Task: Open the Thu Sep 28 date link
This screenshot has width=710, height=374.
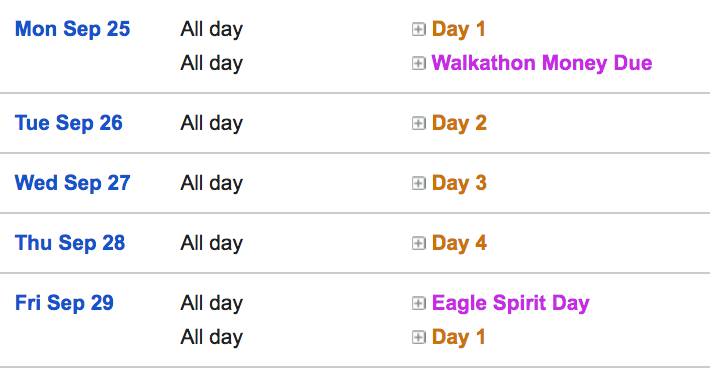Action: coord(70,243)
